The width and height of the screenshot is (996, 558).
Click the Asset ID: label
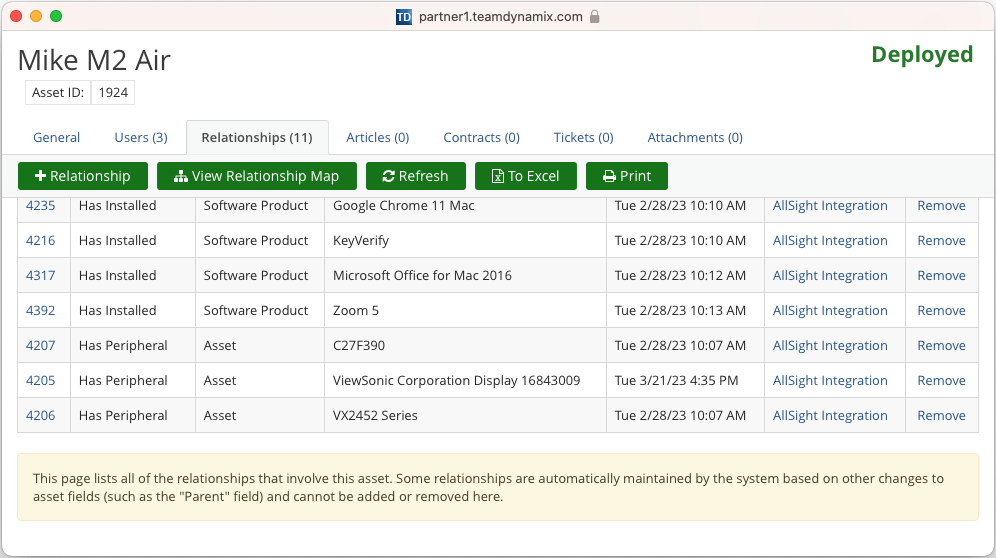(x=58, y=92)
